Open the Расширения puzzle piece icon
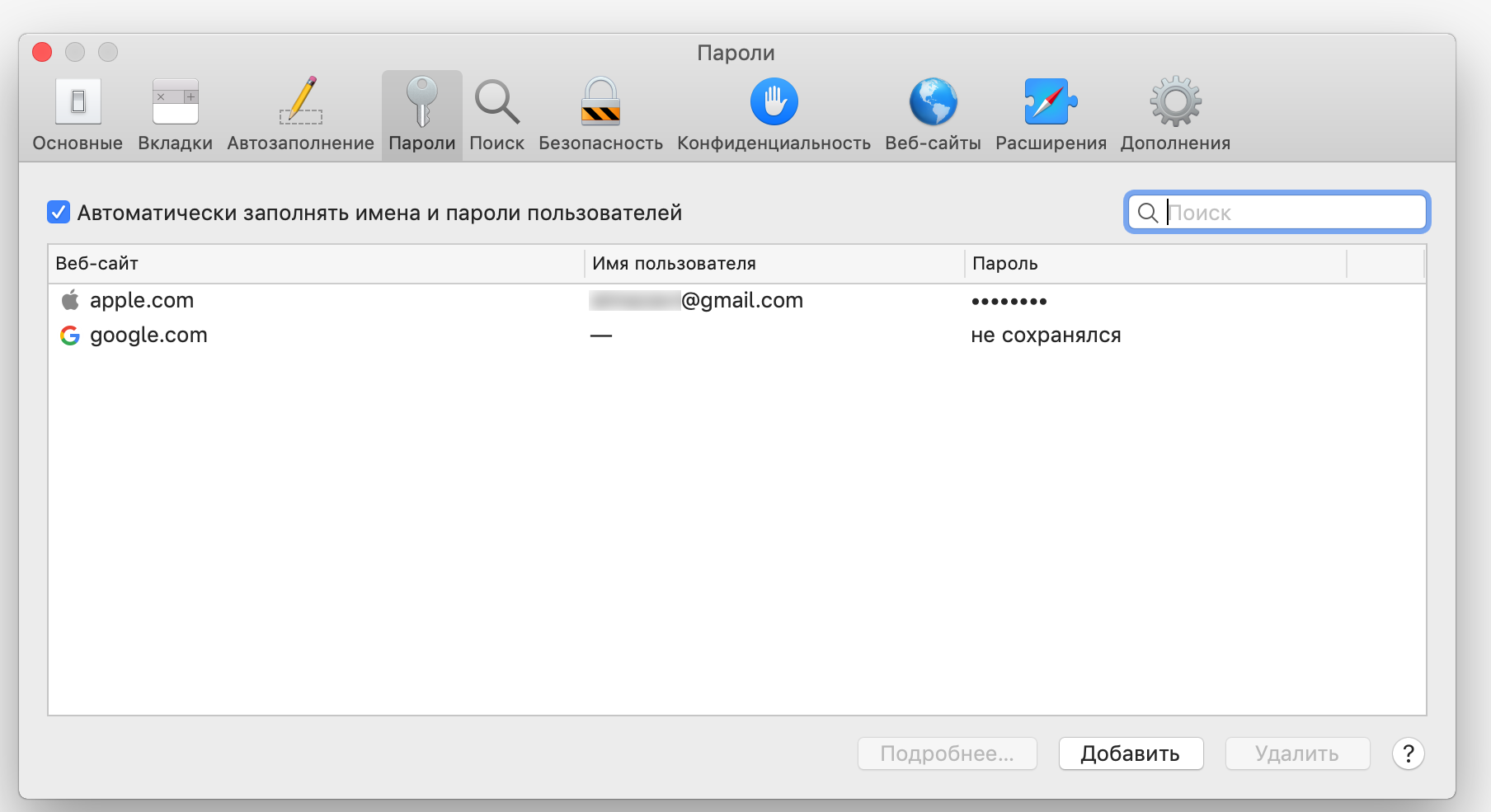The width and height of the screenshot is (1491, 812). [x=1051, y=102]
